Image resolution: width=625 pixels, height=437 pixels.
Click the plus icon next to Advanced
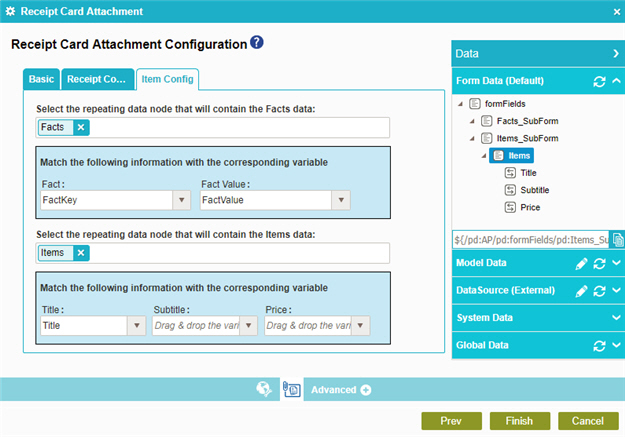[x=366, y=390]
